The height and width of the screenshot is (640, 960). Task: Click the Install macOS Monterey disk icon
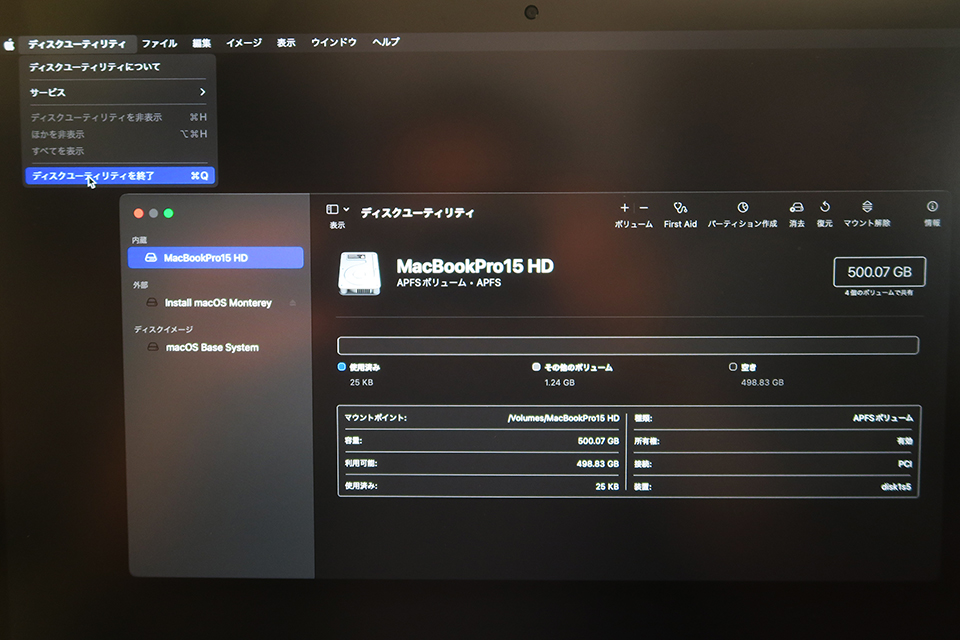click(x=152, y=303)
